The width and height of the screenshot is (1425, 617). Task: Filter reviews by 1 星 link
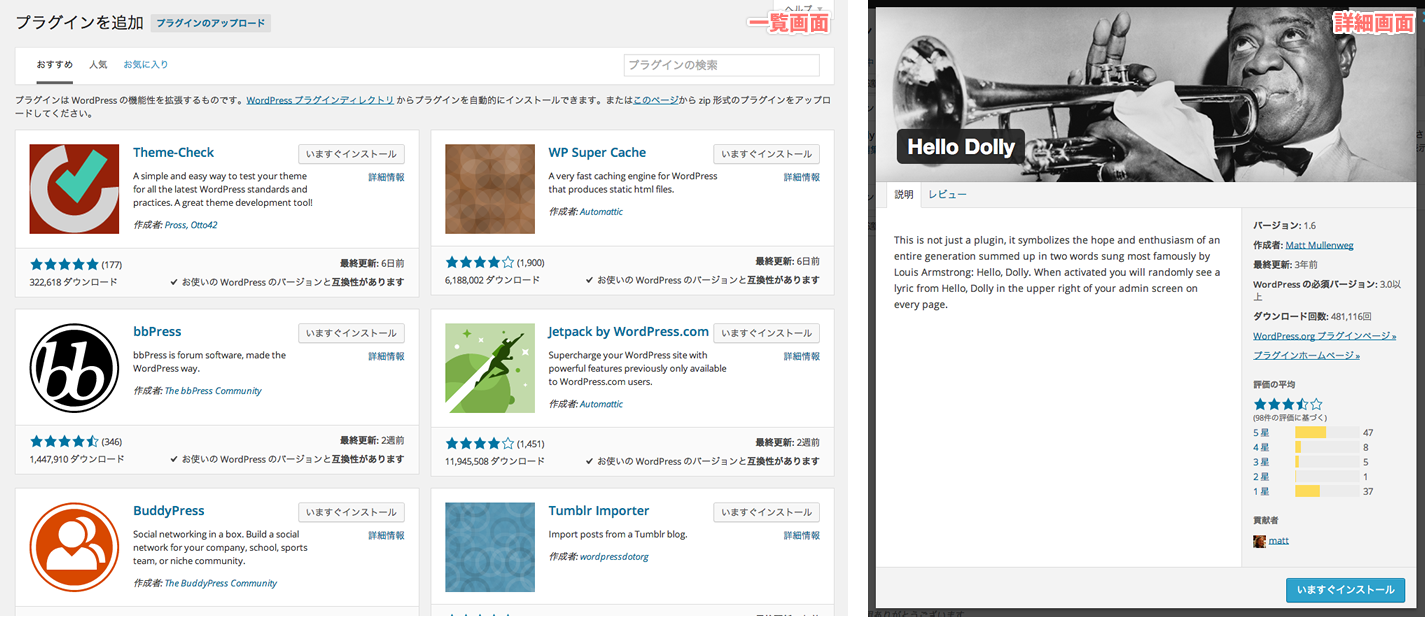1261,491
